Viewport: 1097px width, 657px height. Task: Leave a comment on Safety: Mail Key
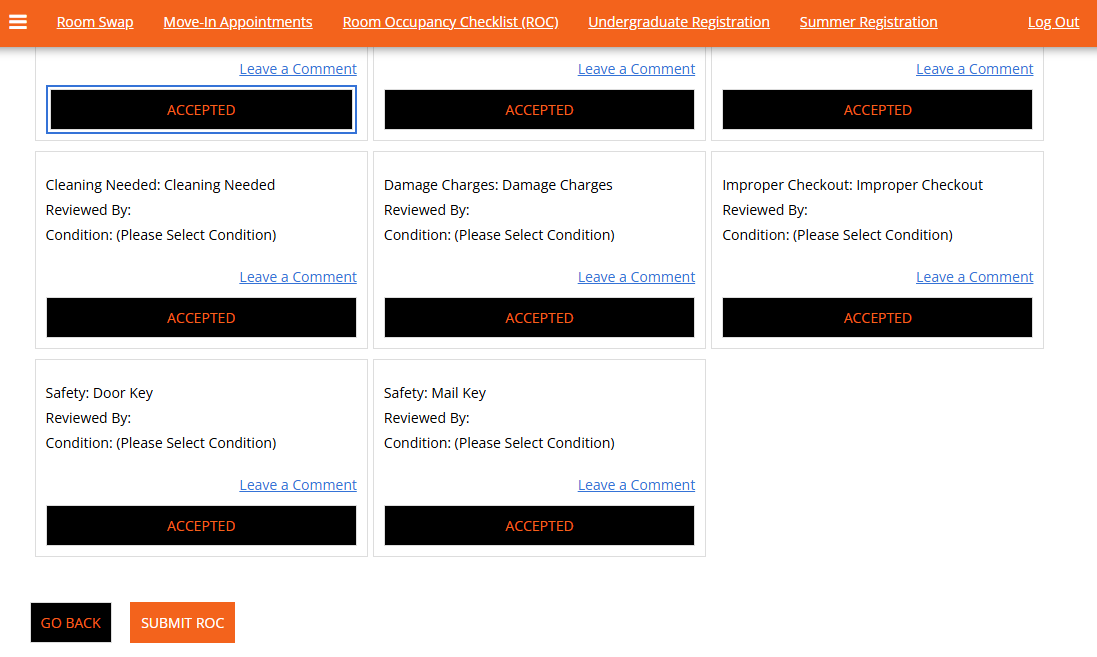(636, 485)
